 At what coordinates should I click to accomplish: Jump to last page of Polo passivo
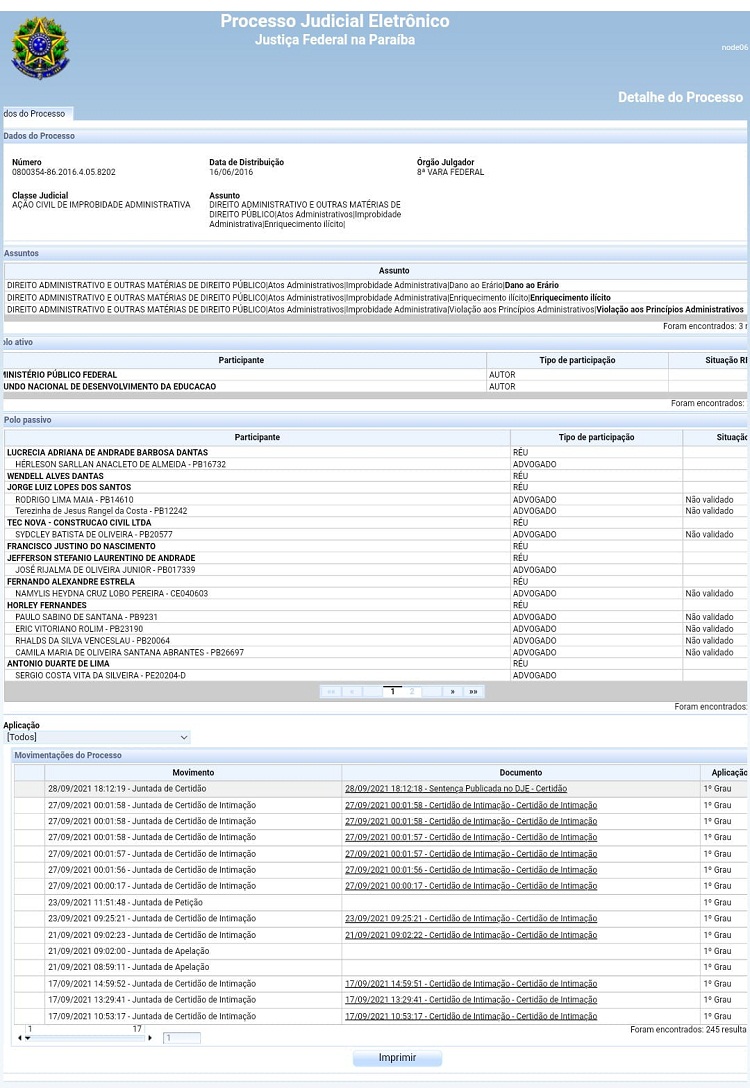[473, 691]
